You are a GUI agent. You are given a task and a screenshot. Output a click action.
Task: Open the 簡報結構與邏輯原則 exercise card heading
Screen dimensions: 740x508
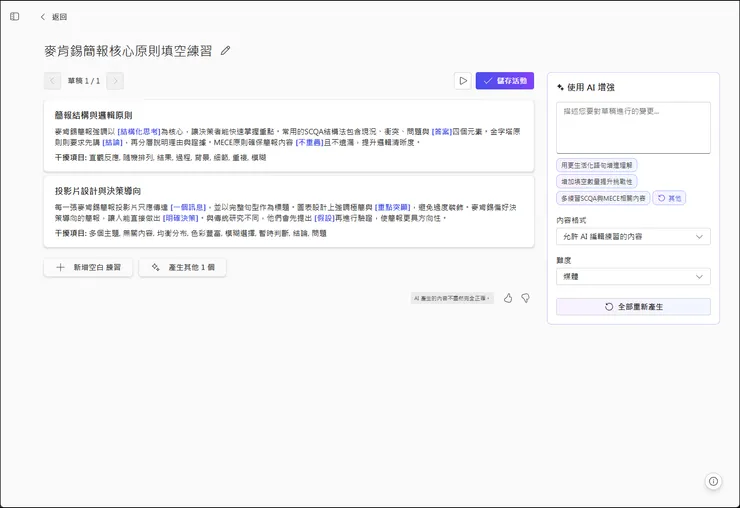point(93,115)
